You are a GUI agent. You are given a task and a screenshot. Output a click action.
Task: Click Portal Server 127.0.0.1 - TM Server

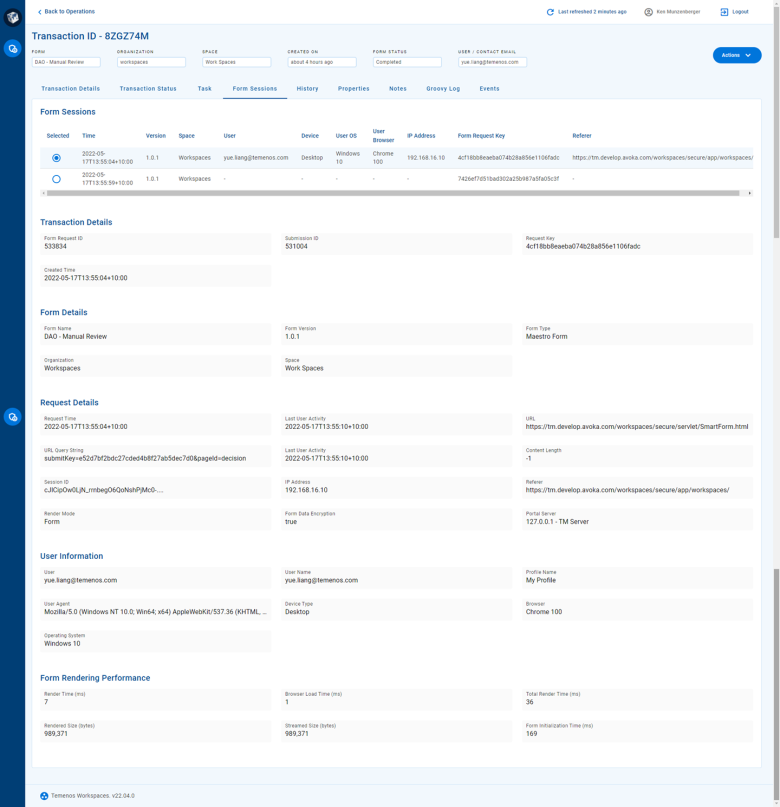click(x=557, y=521)
